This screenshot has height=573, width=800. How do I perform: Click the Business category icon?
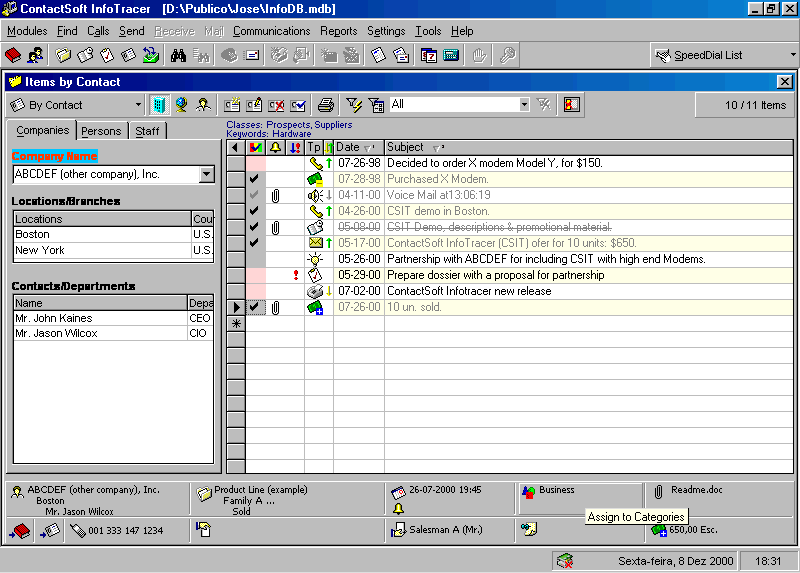[x=529, y=491]
